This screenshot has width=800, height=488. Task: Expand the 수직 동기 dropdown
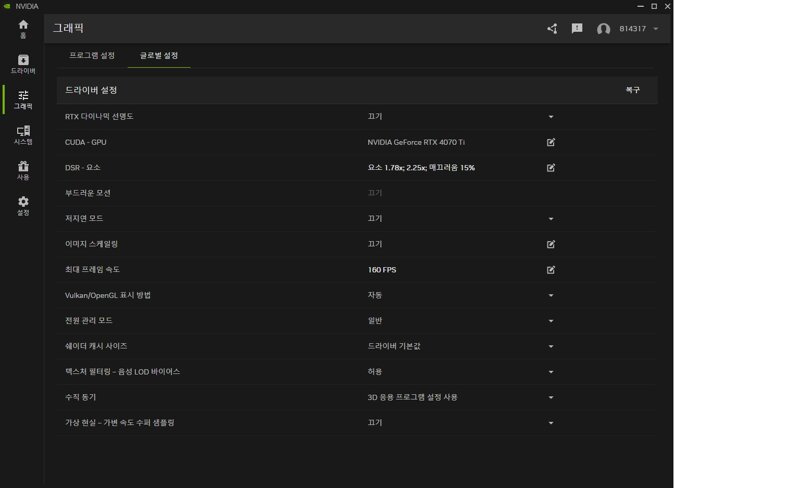coord(551,398)
